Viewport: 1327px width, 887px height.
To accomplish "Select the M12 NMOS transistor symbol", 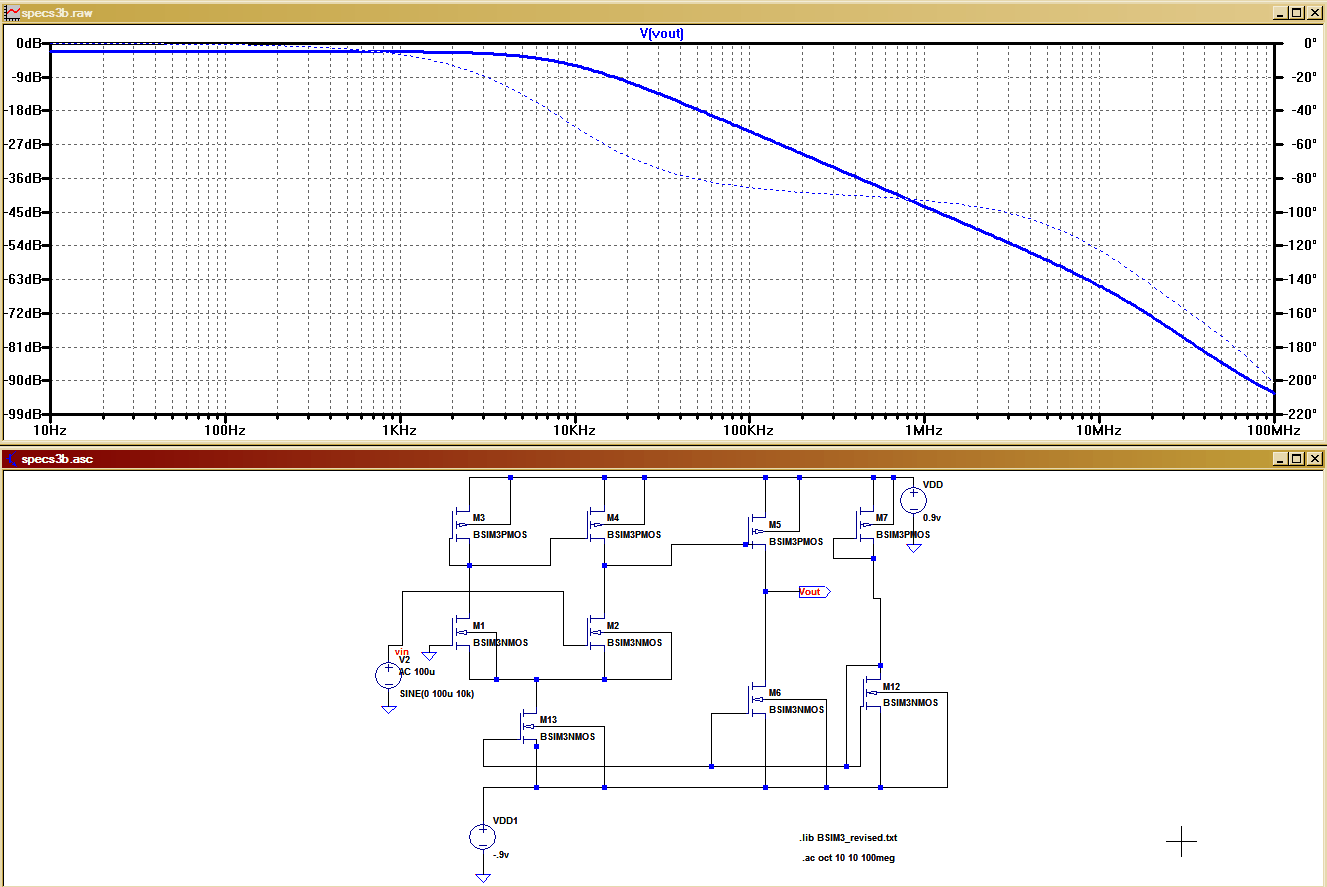I will tap(871, 693).
